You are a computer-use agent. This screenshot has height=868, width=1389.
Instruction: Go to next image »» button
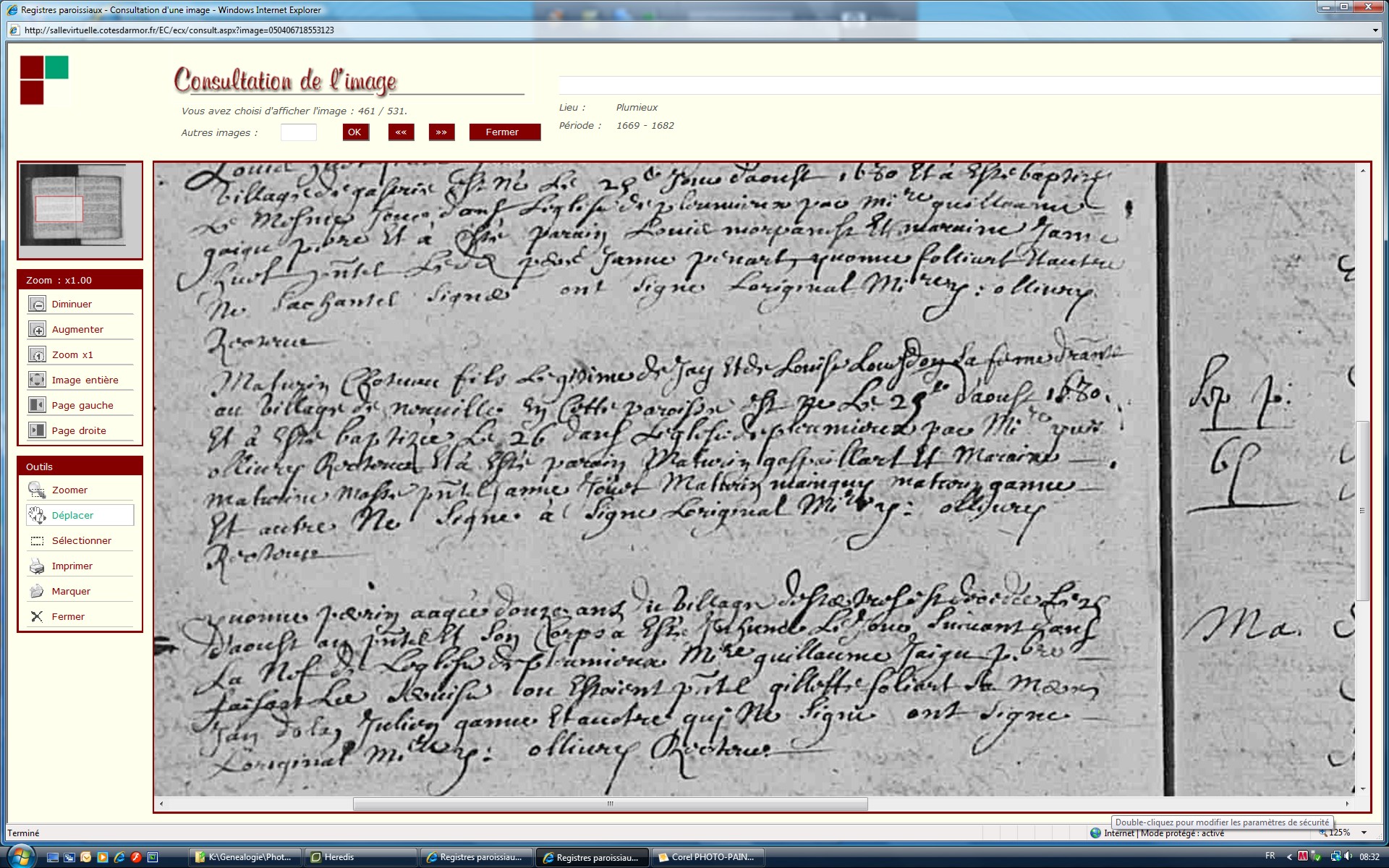click(x=441, y=132)
